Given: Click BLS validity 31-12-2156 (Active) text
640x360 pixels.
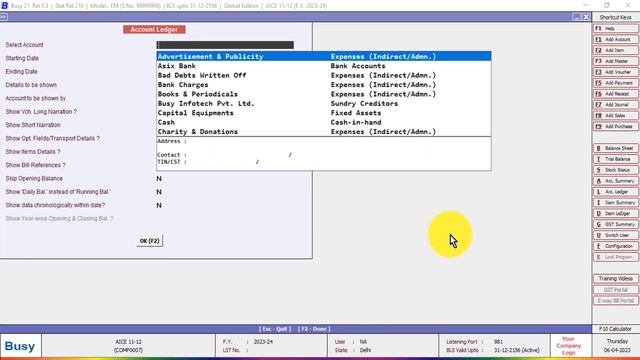Looking at the screenshot, I should pos(516,350).
